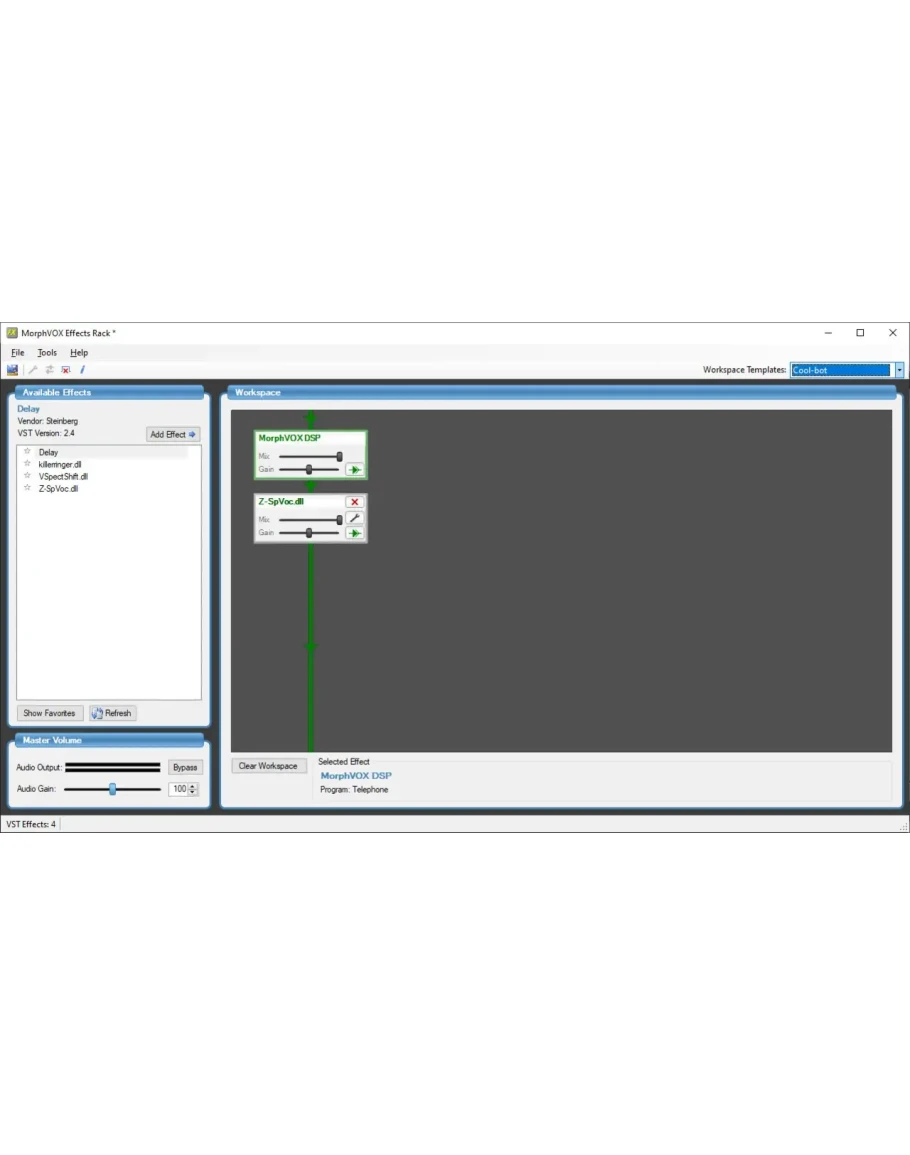Favorite the killerringer.dll star
This screenshot has height=1155, width=910.
point(28,464)
